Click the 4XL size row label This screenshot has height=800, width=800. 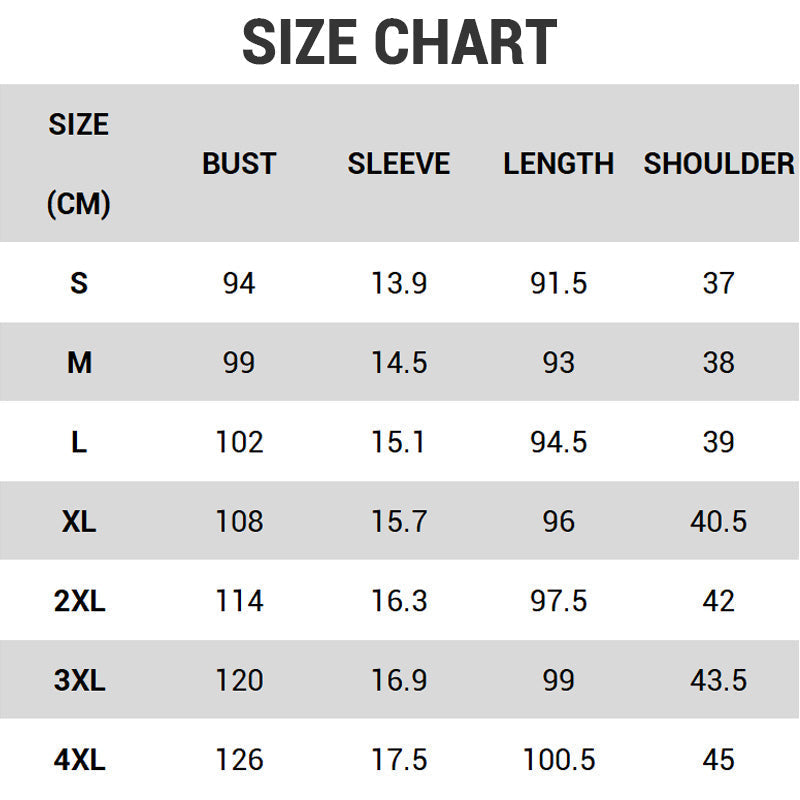pos(79,760)
